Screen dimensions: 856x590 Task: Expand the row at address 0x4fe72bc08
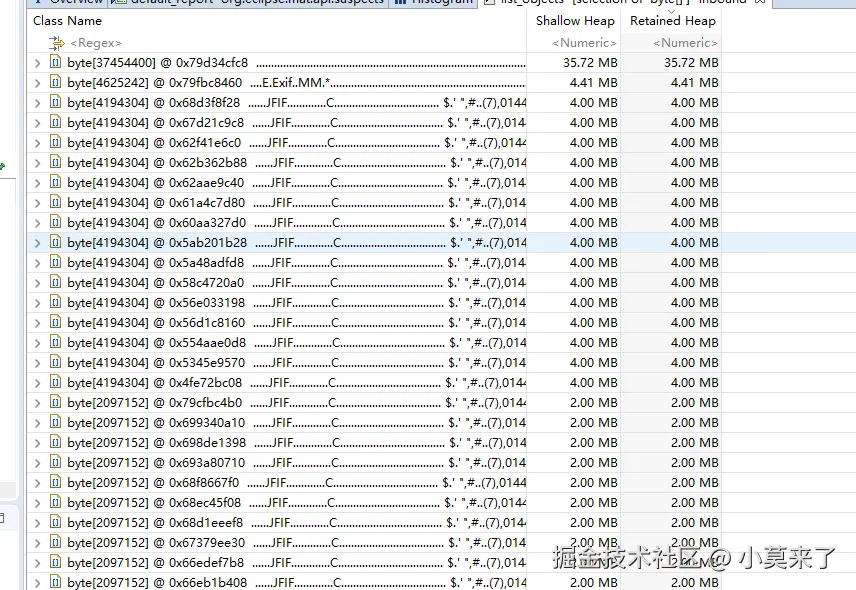point(37,383)
